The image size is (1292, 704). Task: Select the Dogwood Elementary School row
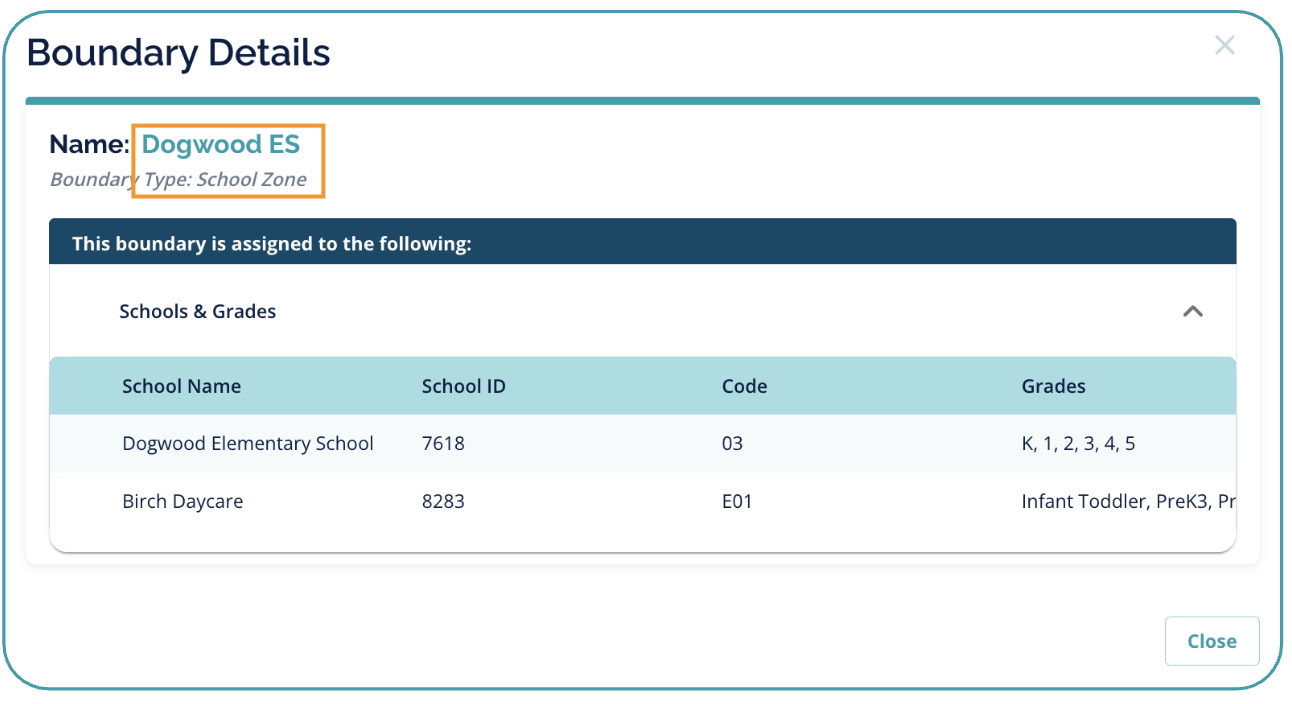pos(248,443)
